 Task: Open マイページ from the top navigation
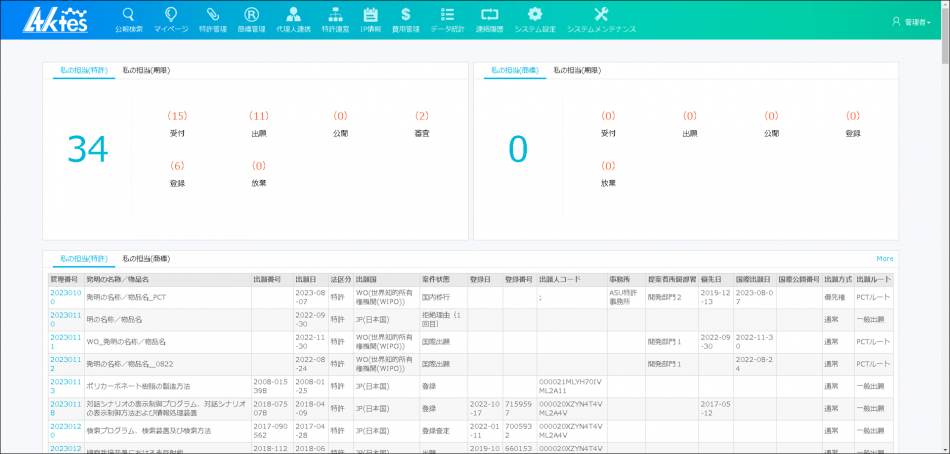click(171, 15)
